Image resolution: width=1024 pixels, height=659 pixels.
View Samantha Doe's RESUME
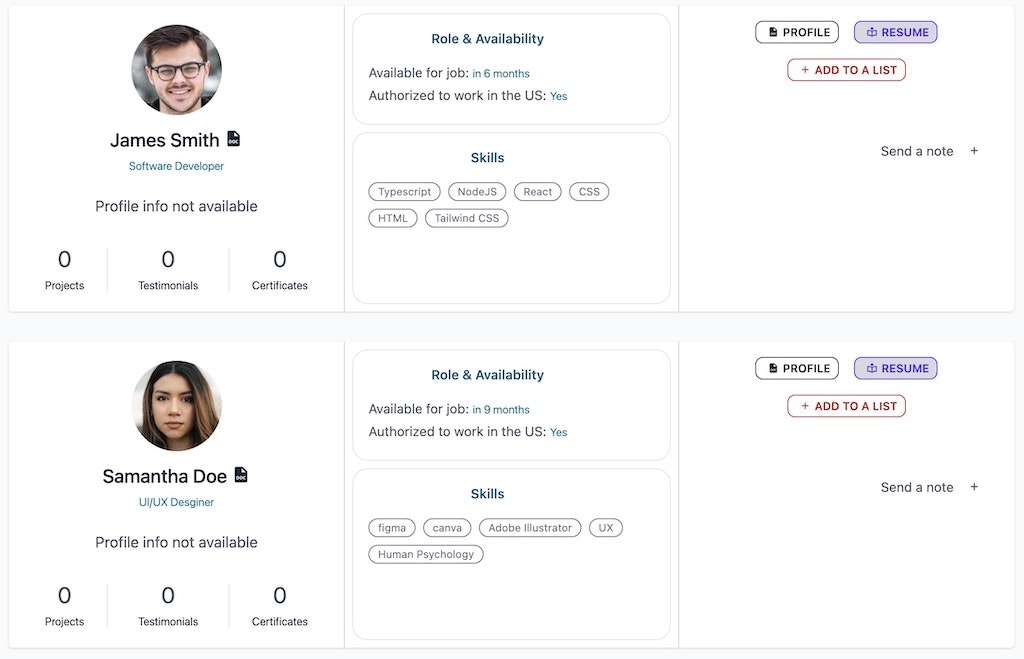pos(895,368)
